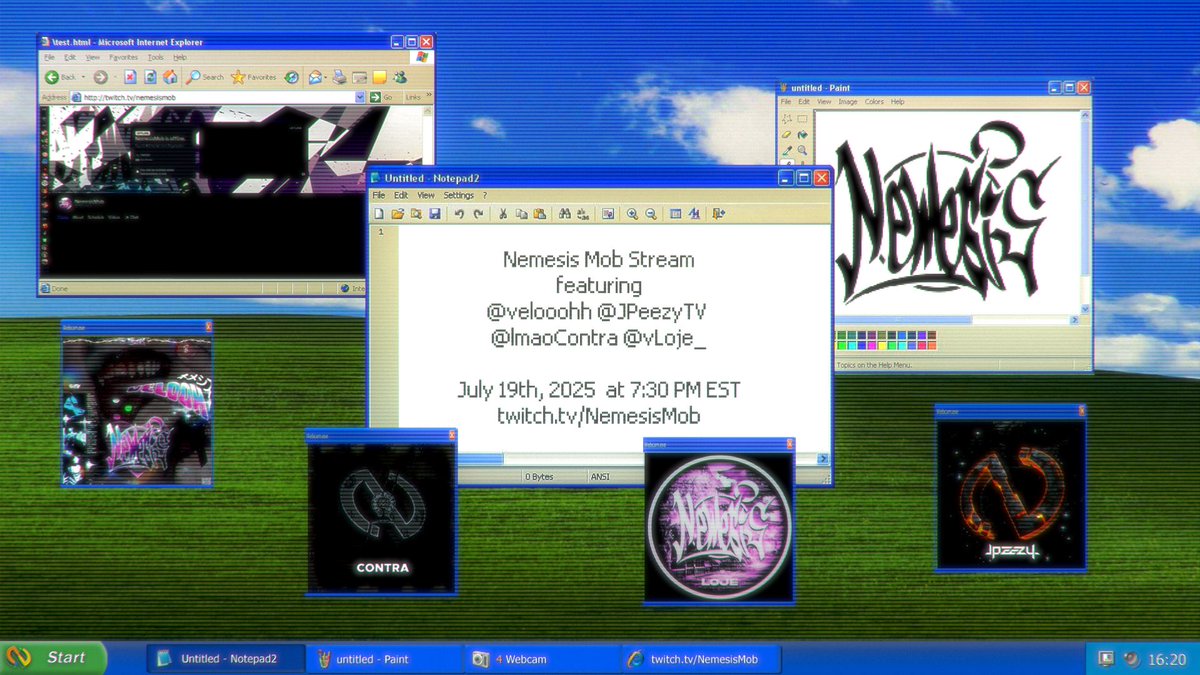Viewport: 1200px width, 675px height.
Task: Select the Free-Form Select tool in Paint
Action: click(787, 119)
